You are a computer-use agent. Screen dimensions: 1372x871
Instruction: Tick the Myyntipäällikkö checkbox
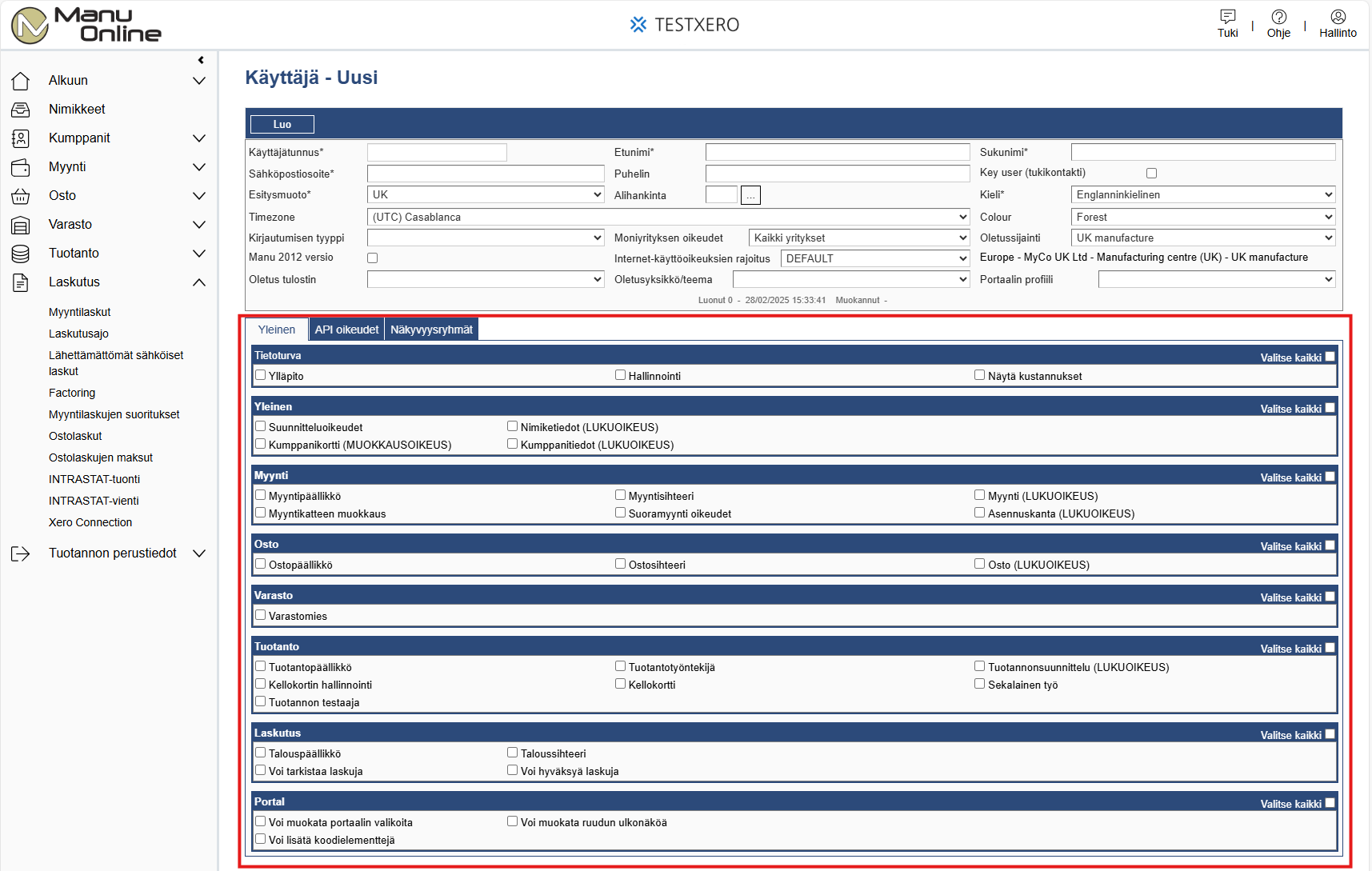pos(260,494)
